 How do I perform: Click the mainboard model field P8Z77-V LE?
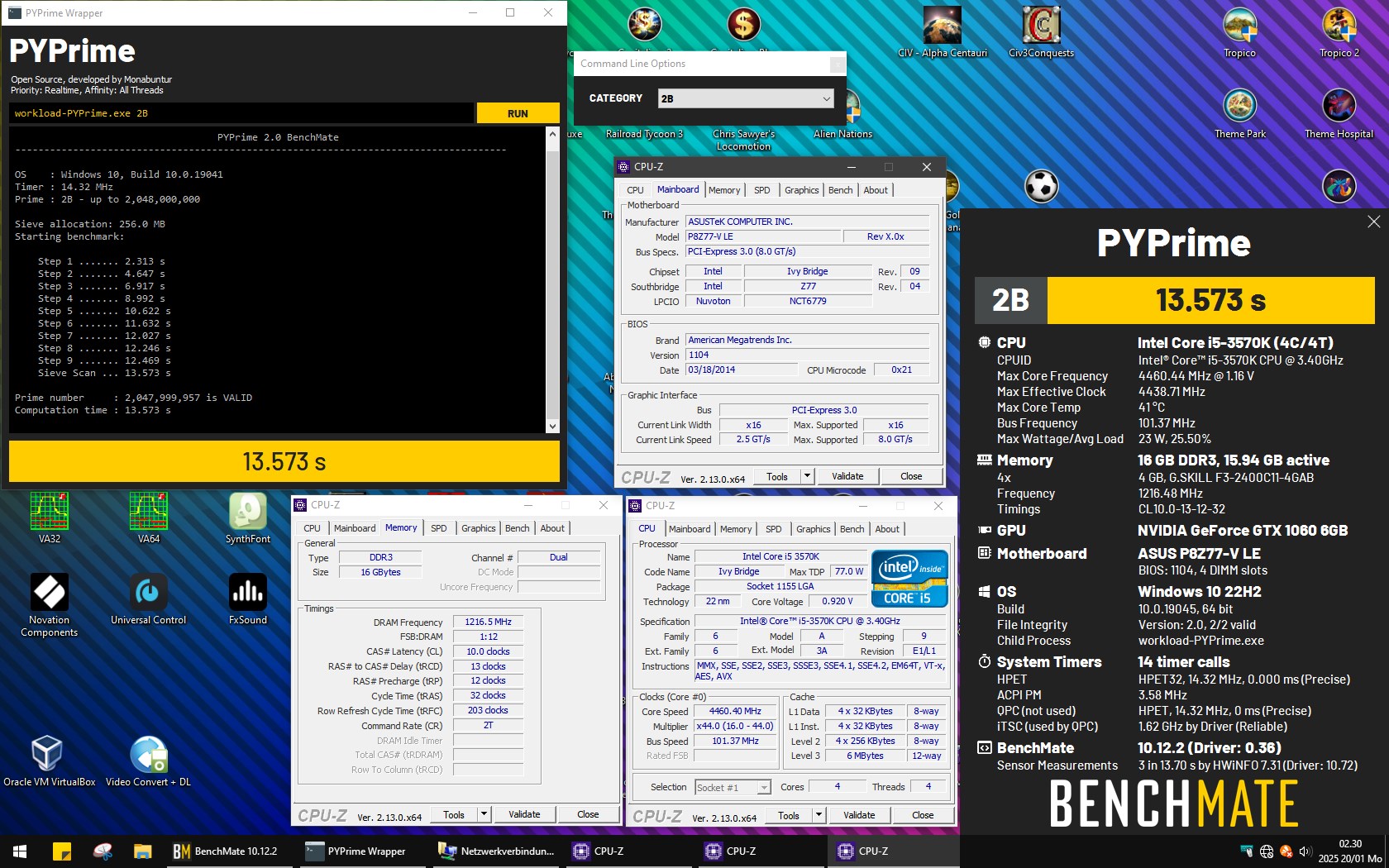(x=762, y=236)
